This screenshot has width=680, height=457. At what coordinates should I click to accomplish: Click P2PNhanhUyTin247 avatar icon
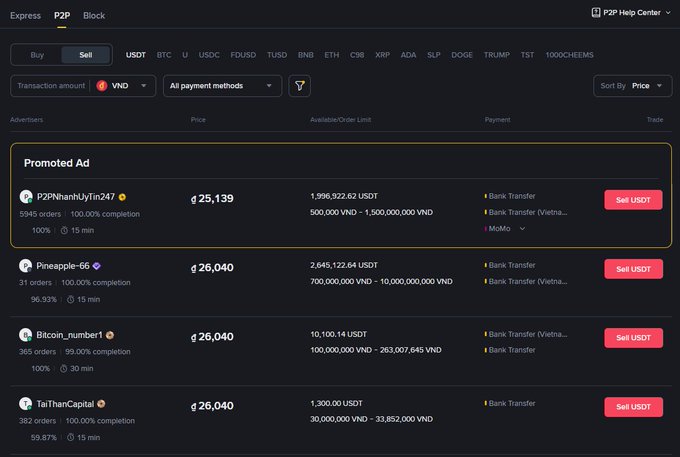point(26,196)
